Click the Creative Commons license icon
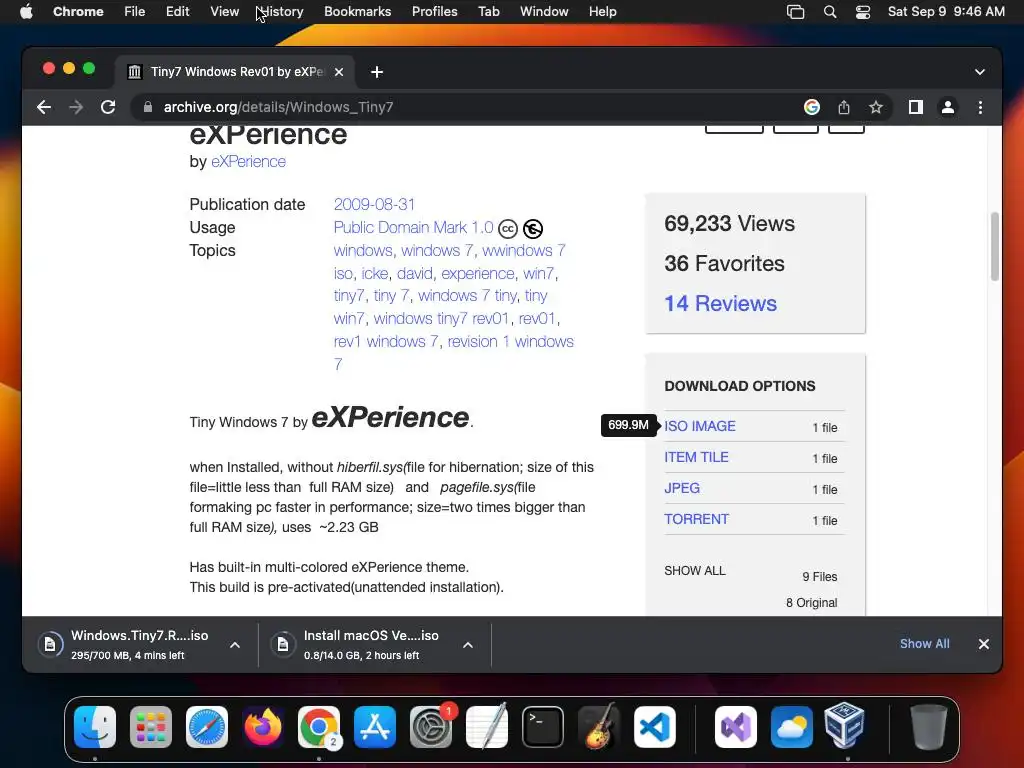The width and height of the screenshot is (1024, 768). [x=507, y=229]
